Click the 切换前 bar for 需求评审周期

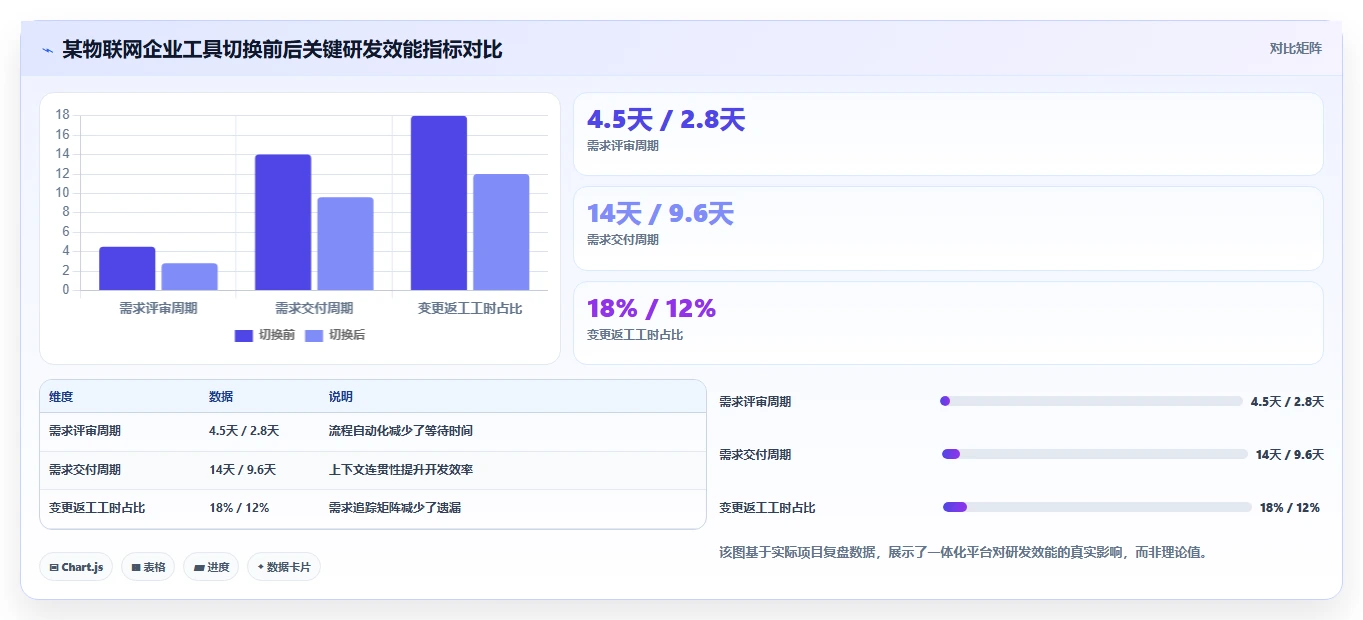[127, 268]
